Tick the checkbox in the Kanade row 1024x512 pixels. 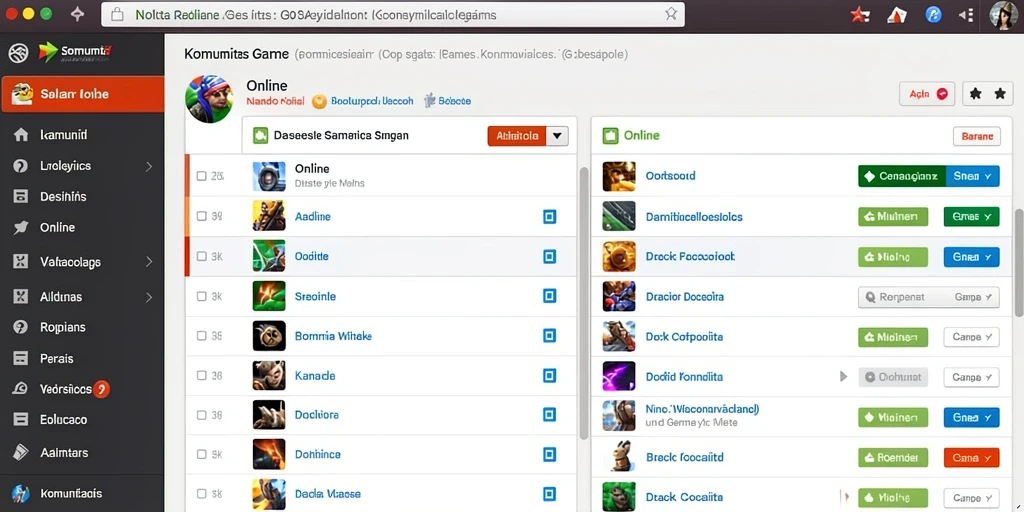coord(202,376)
